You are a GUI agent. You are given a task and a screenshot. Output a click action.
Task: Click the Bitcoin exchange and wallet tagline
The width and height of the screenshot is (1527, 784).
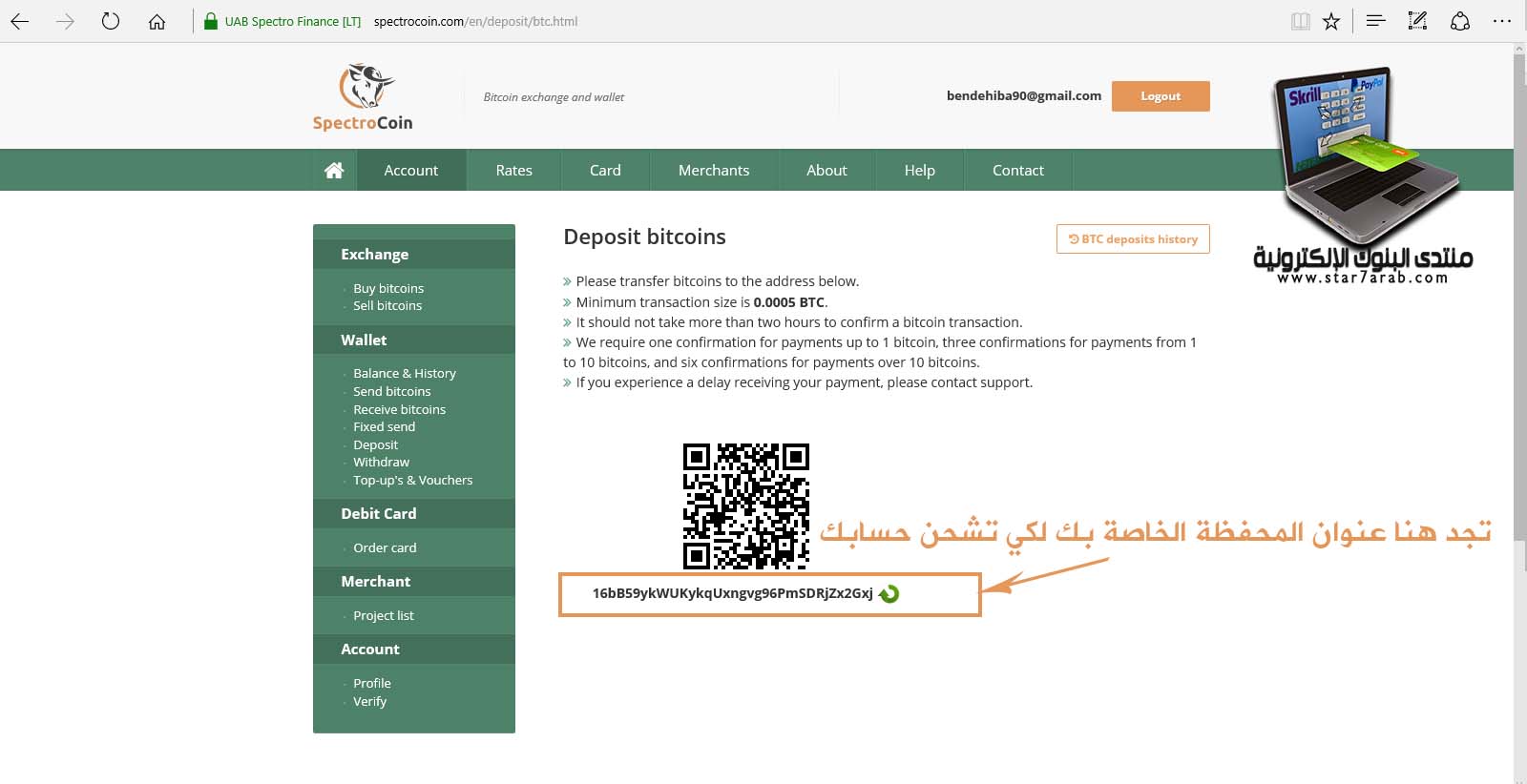[554, 97]
